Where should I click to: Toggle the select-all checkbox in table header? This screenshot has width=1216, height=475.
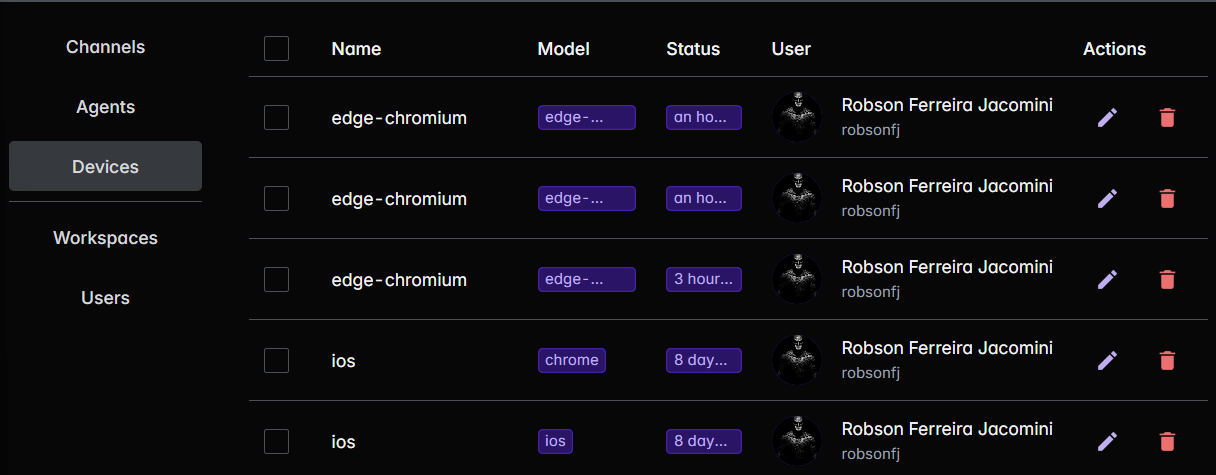[276, 48]
